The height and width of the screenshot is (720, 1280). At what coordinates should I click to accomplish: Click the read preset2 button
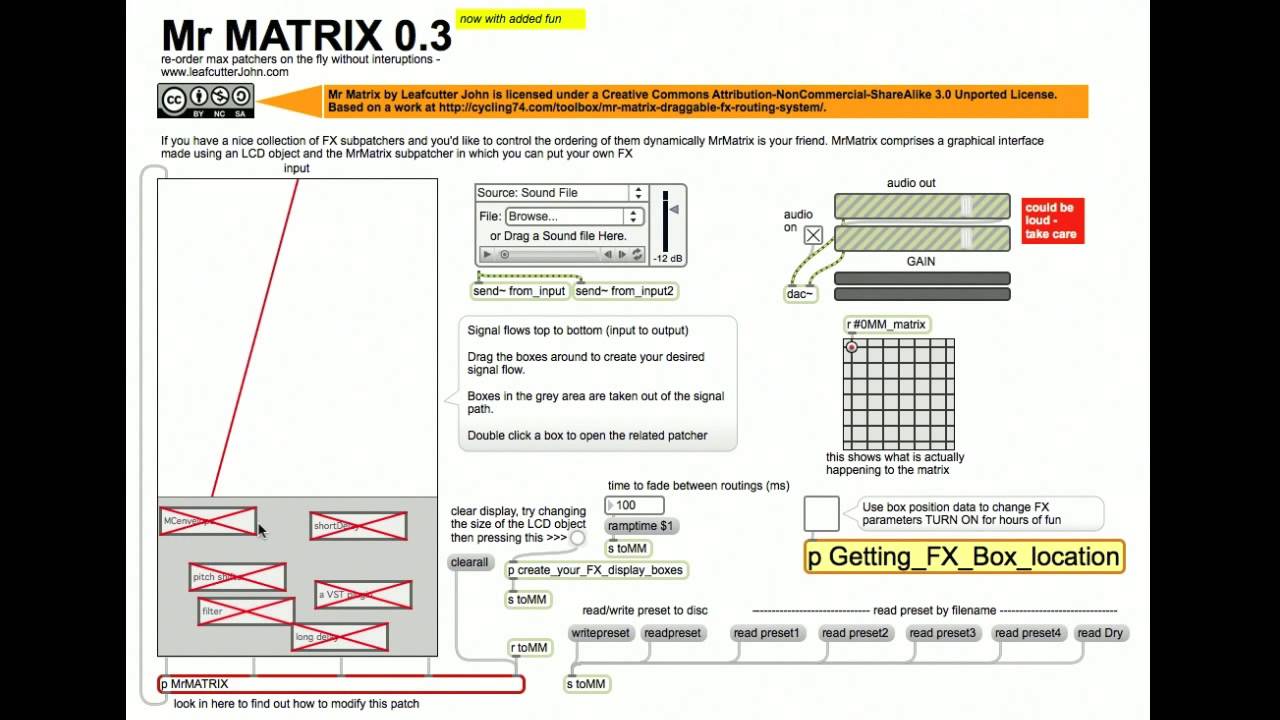click(854, 633)
